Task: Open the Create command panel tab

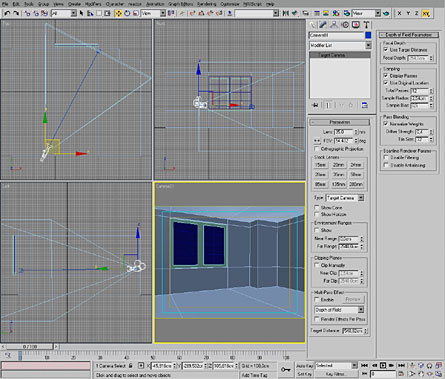Action: click(312, 25)
